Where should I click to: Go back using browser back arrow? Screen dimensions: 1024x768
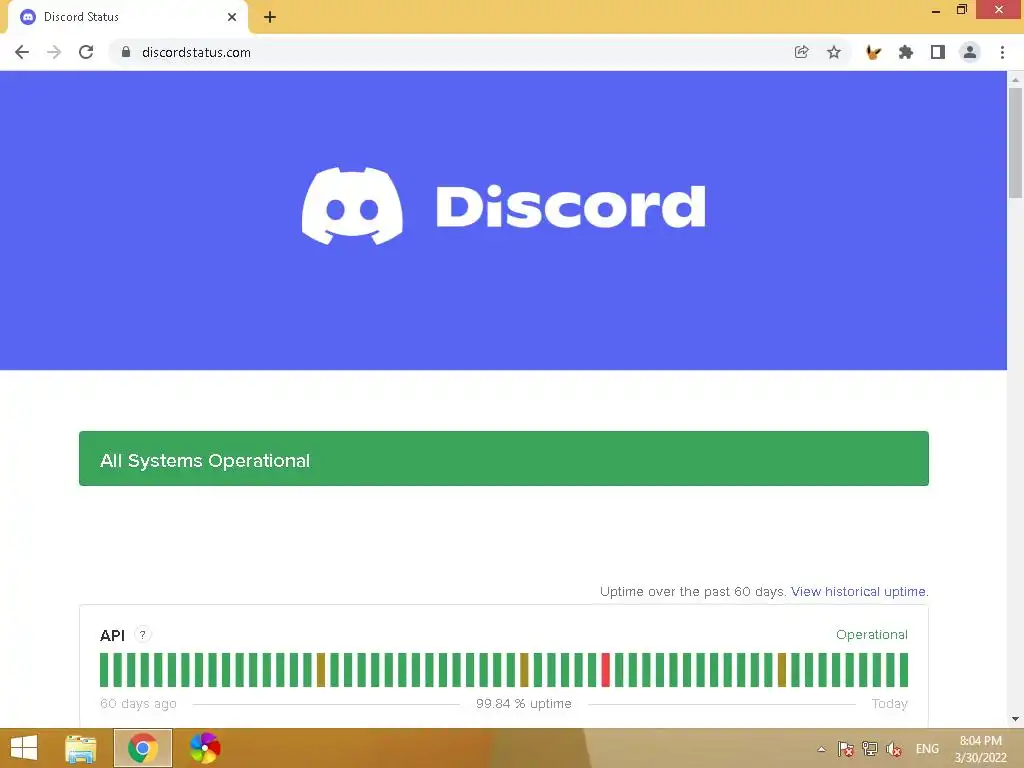pyautogui.click(x=22, y=52)
